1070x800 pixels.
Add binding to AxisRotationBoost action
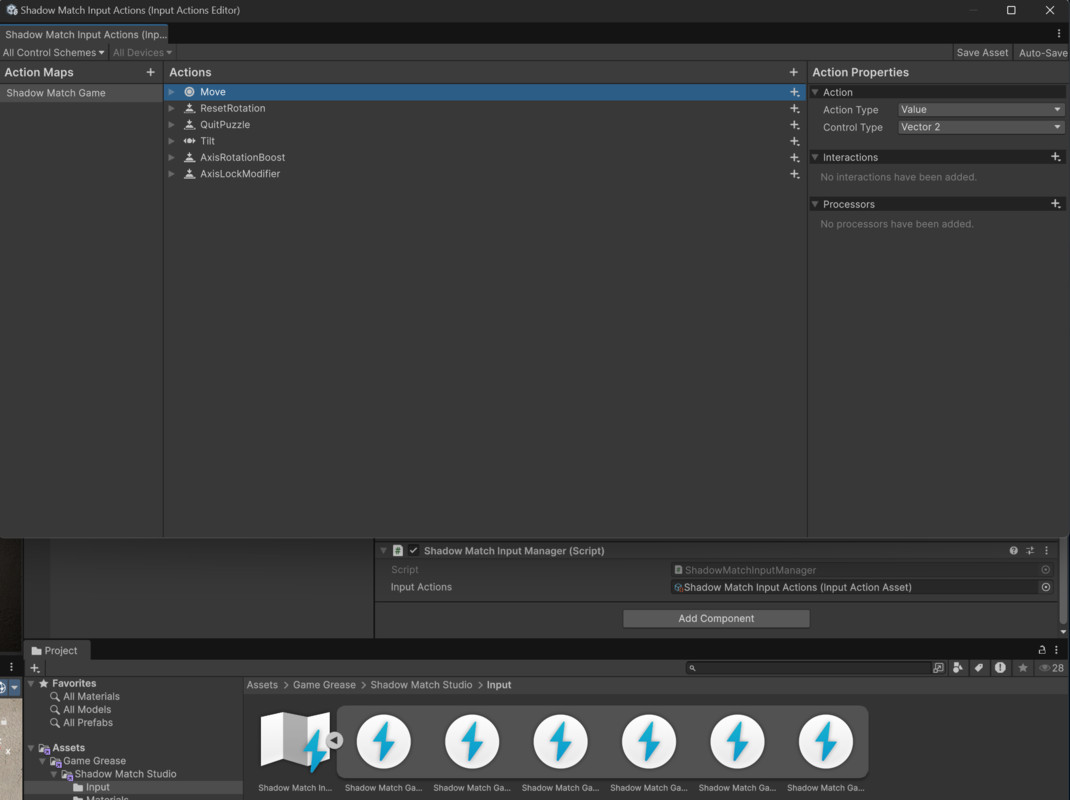coord(794,158)
